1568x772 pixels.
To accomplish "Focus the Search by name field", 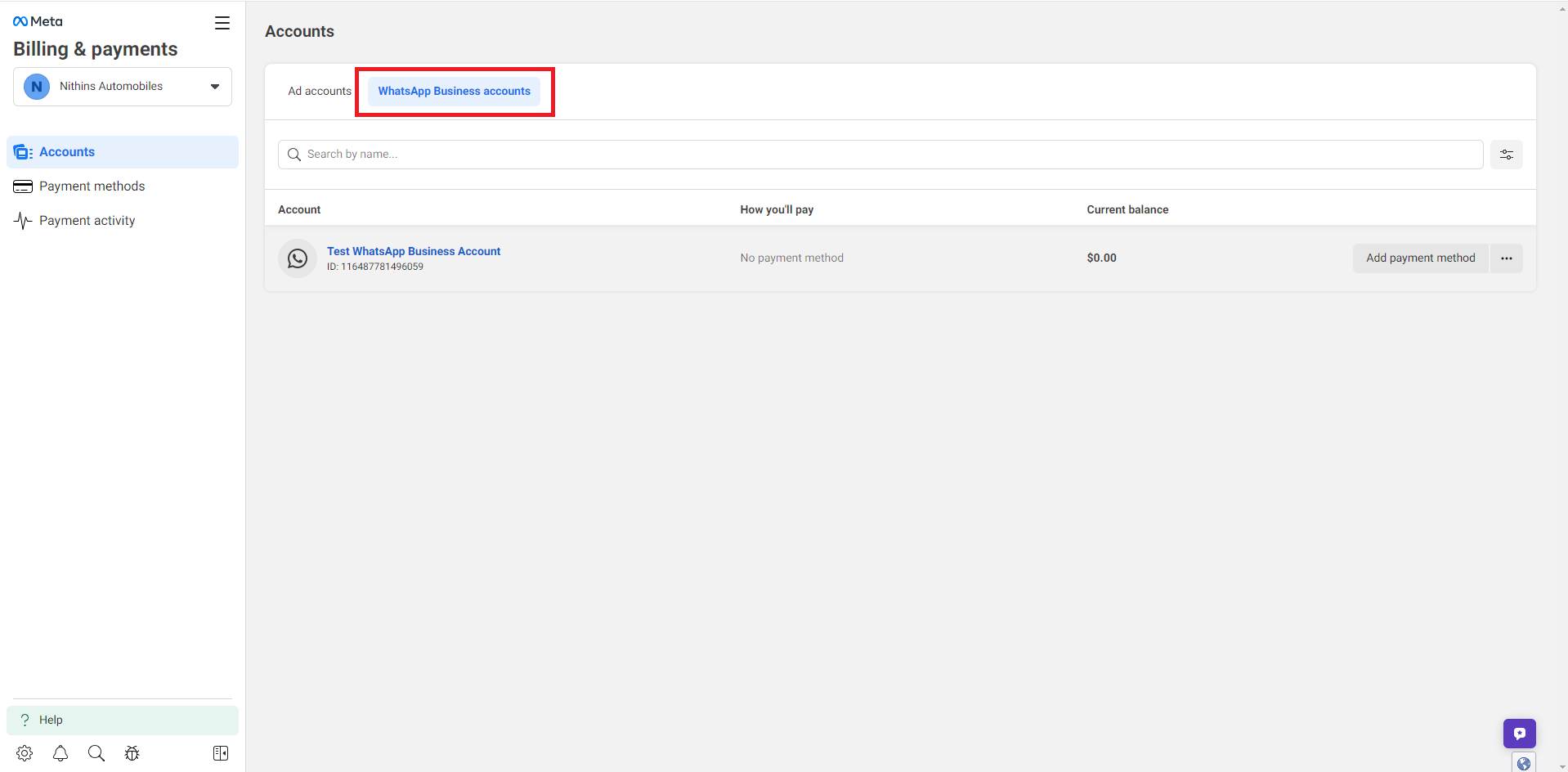I will click(880, 155).
